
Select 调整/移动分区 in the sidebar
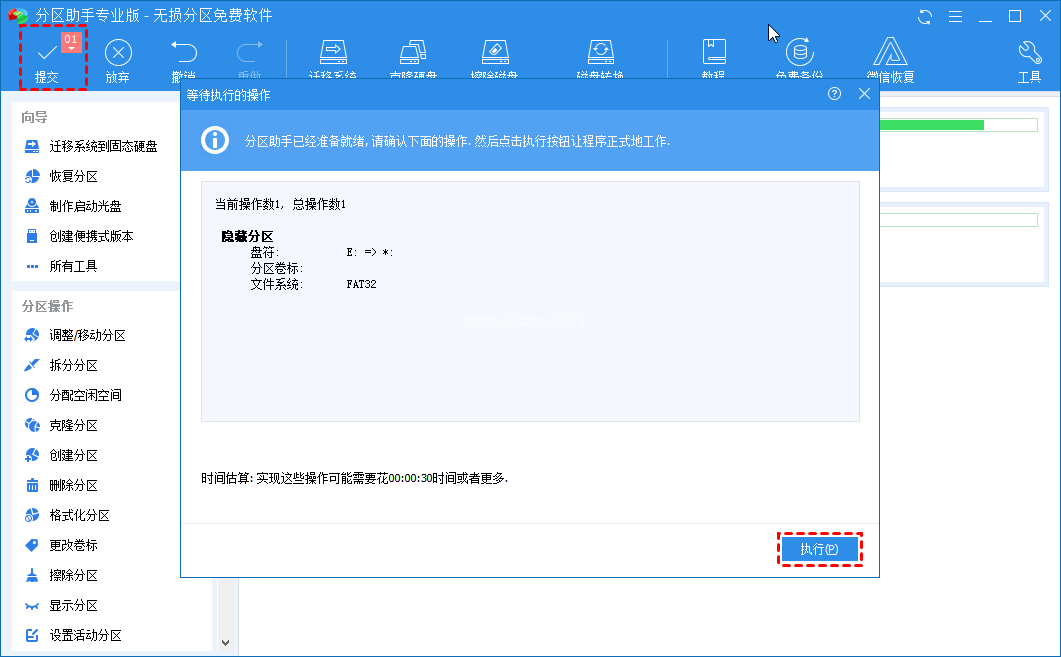pyautogui.click(x=87, y=335)
